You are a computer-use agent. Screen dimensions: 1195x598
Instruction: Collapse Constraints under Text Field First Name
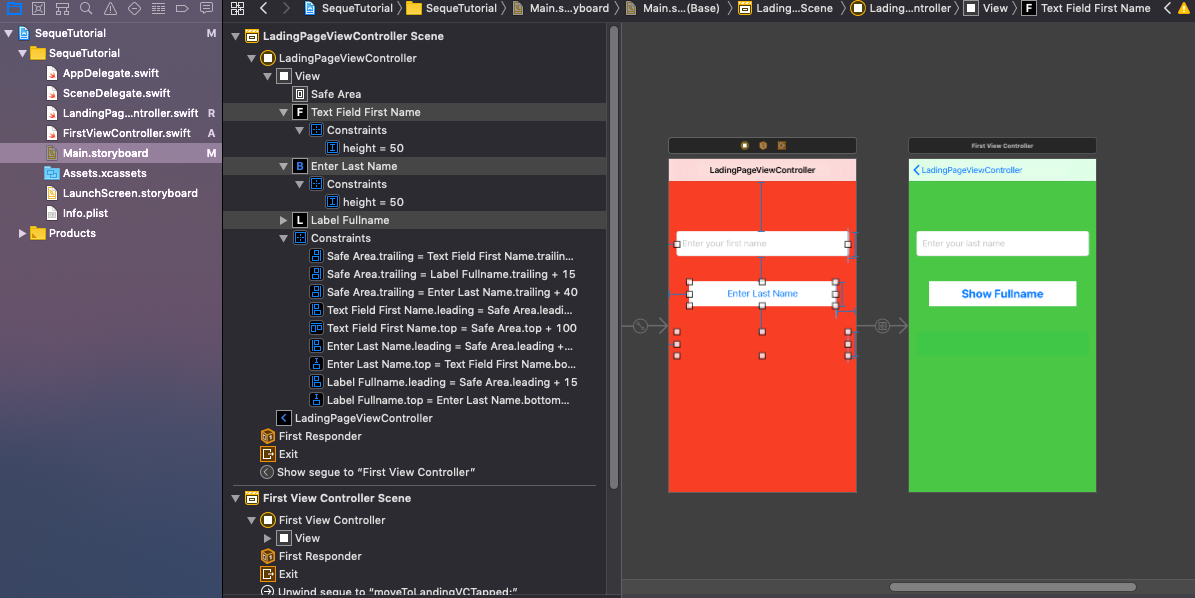[x=298, y=129]
